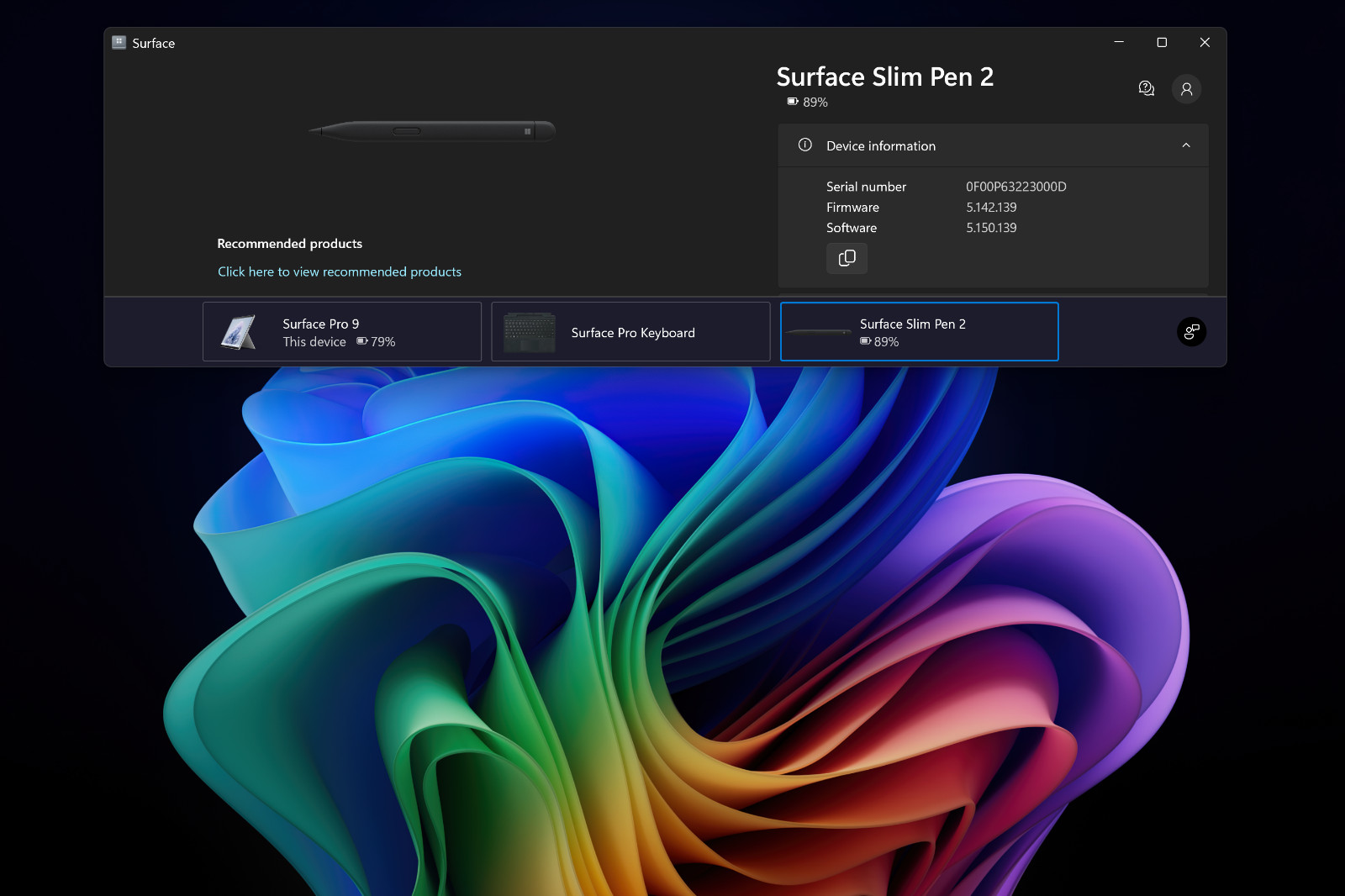Click the battery icon in Surface Pro 9 card

362,341
